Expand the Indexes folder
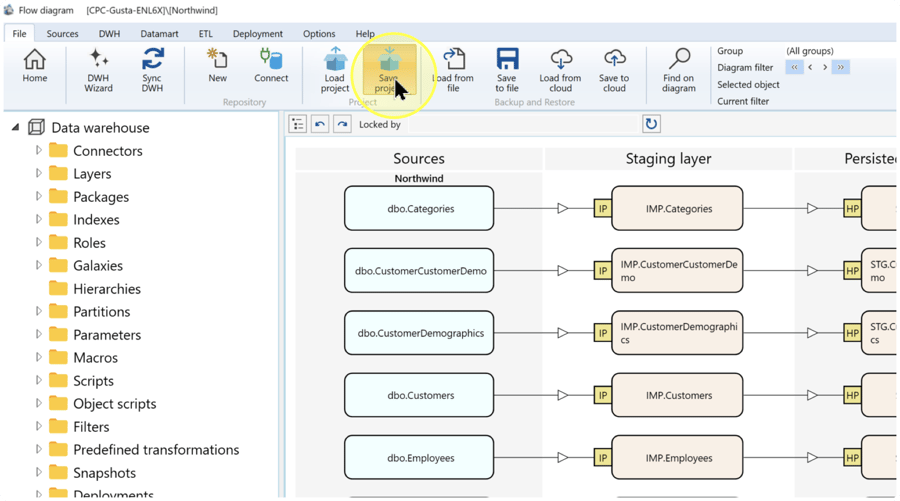 tap(38, 219)
